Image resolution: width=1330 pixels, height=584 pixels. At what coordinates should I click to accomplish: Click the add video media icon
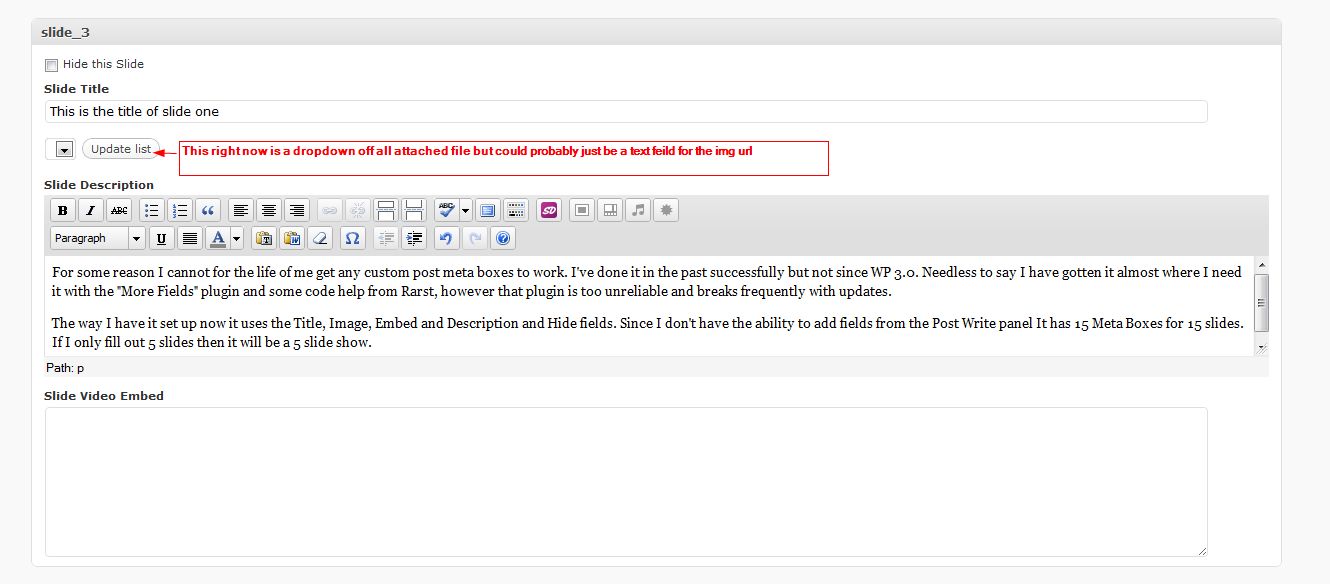tap(609, 210)
